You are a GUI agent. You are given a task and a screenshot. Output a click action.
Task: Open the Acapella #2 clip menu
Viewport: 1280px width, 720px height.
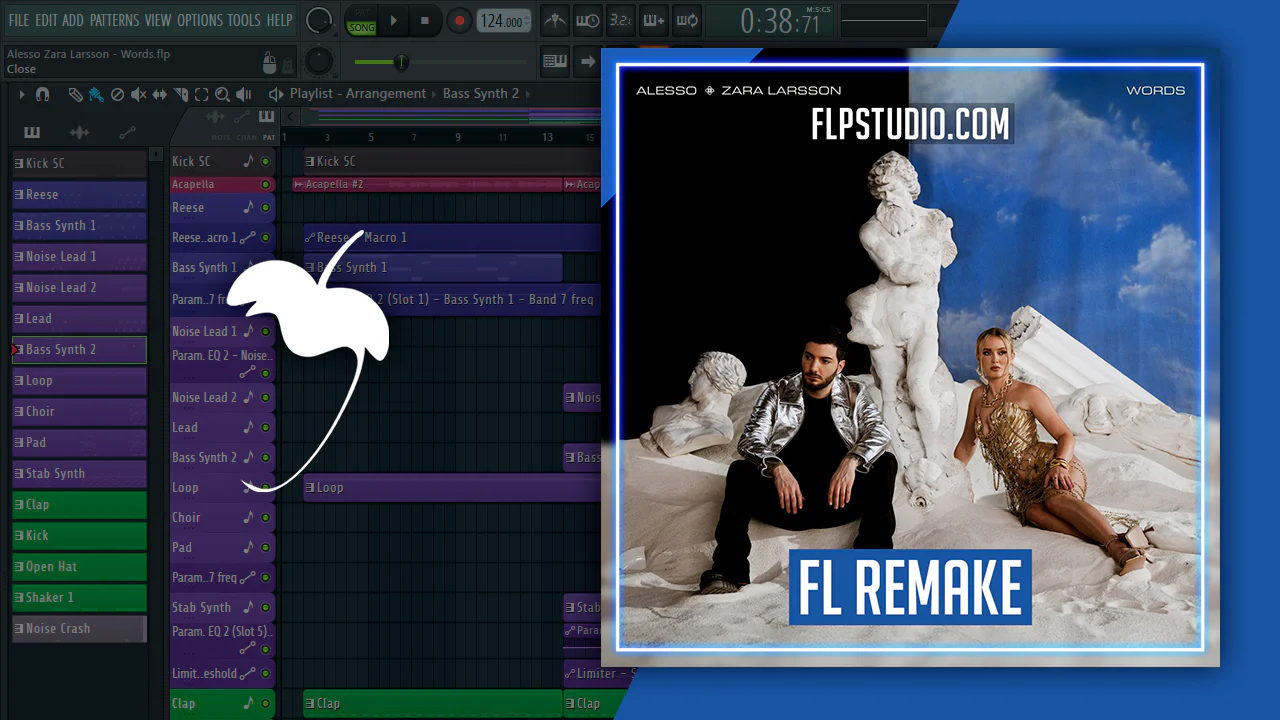coord(298,184)
